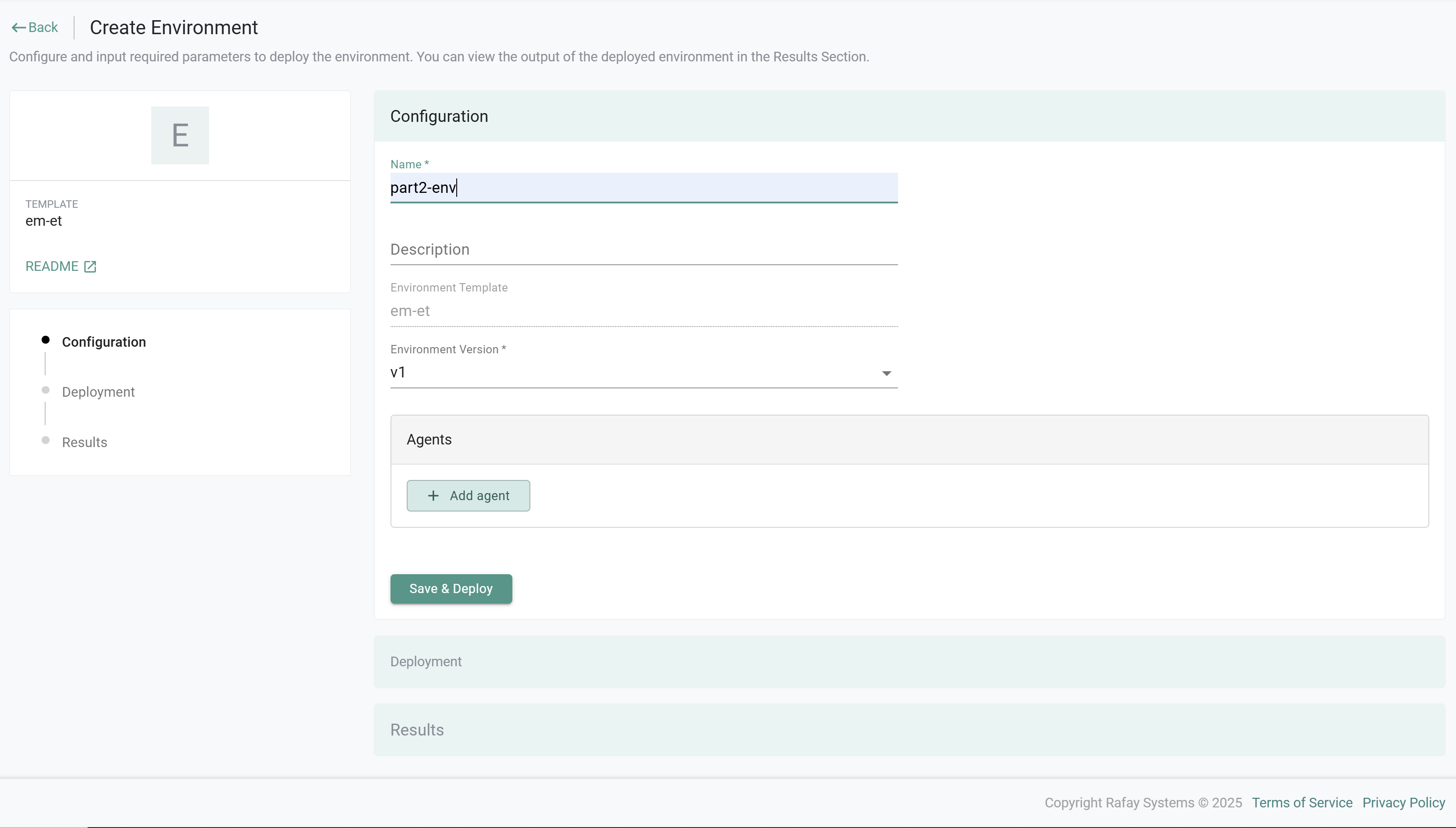Click the E template avatar thumbnail
1456x828 pixels.
180,135
